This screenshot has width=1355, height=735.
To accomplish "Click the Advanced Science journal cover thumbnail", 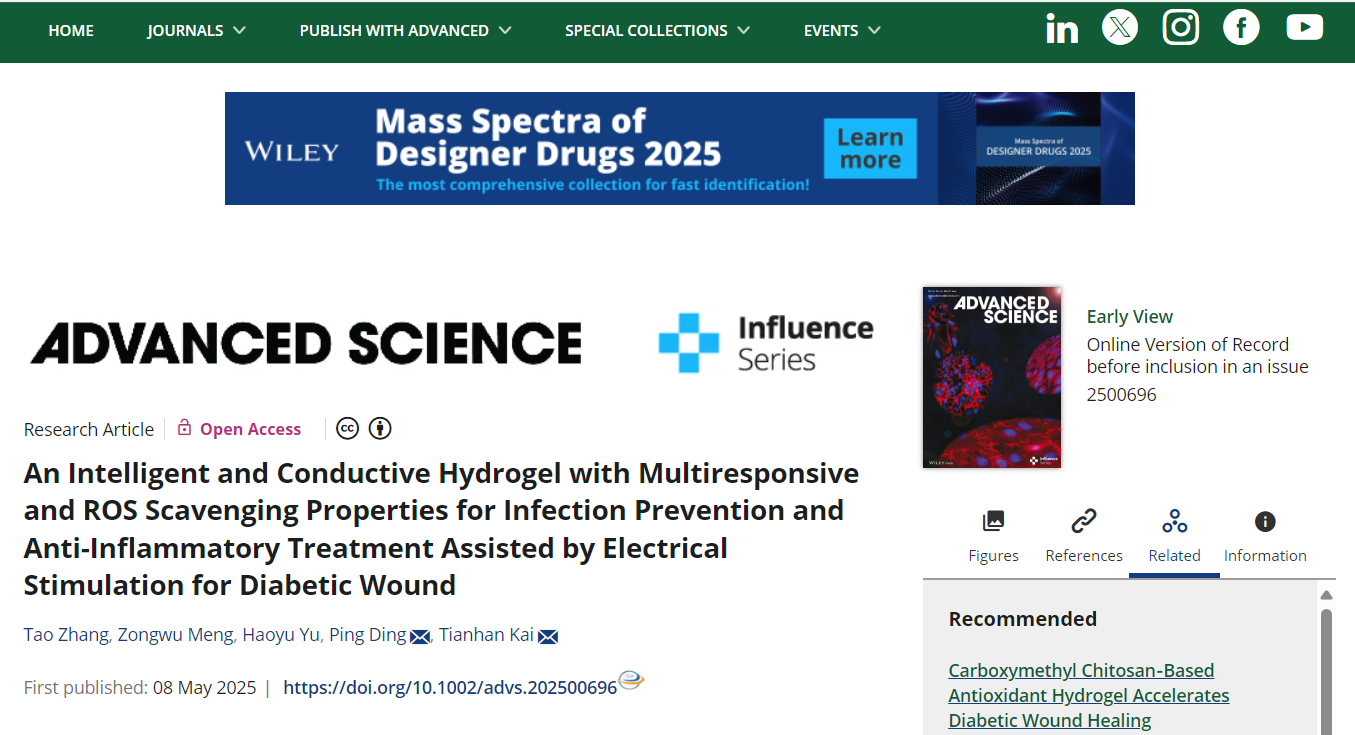I will (992, 377).
